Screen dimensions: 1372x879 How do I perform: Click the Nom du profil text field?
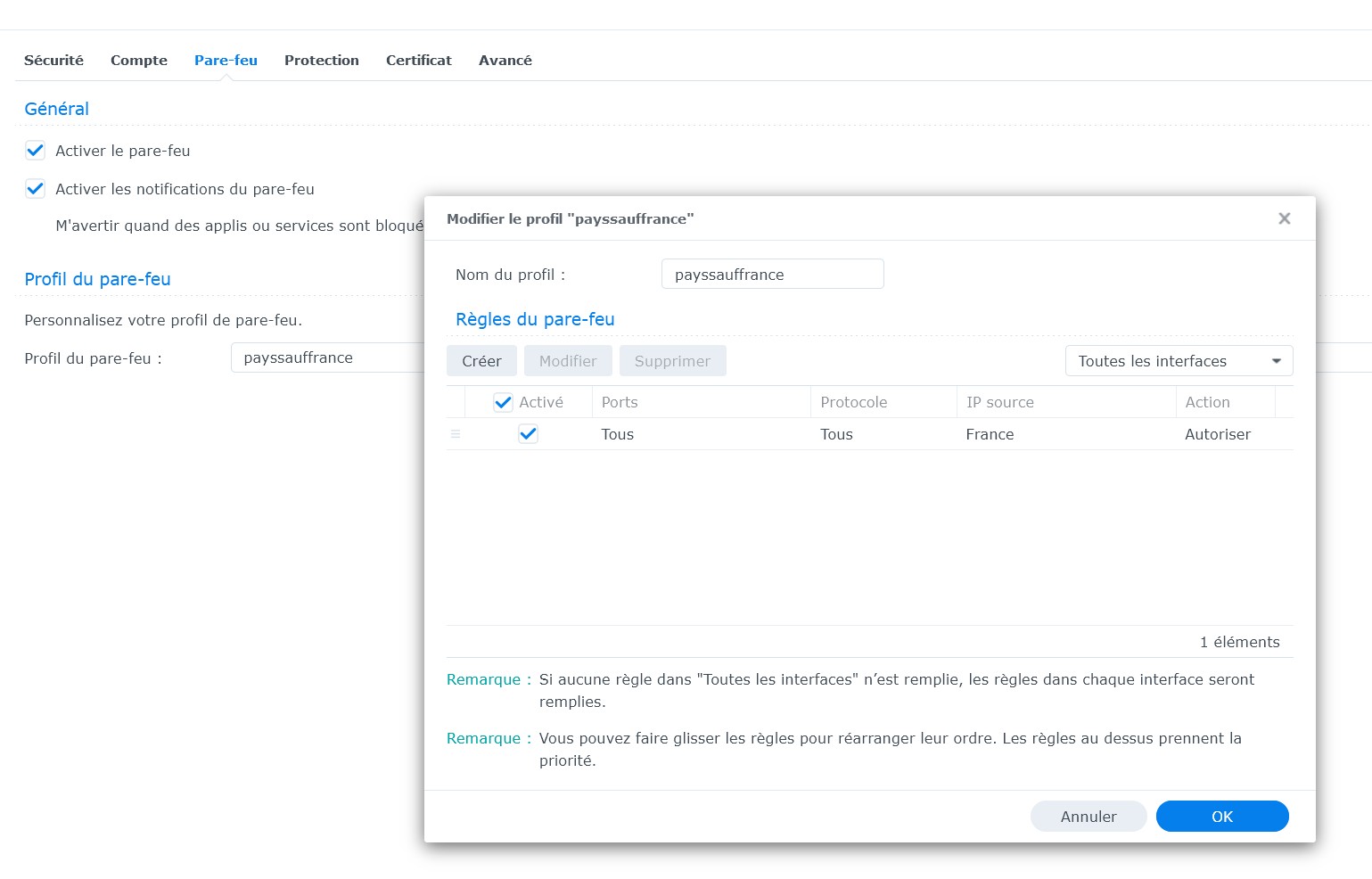coord(772,275)
